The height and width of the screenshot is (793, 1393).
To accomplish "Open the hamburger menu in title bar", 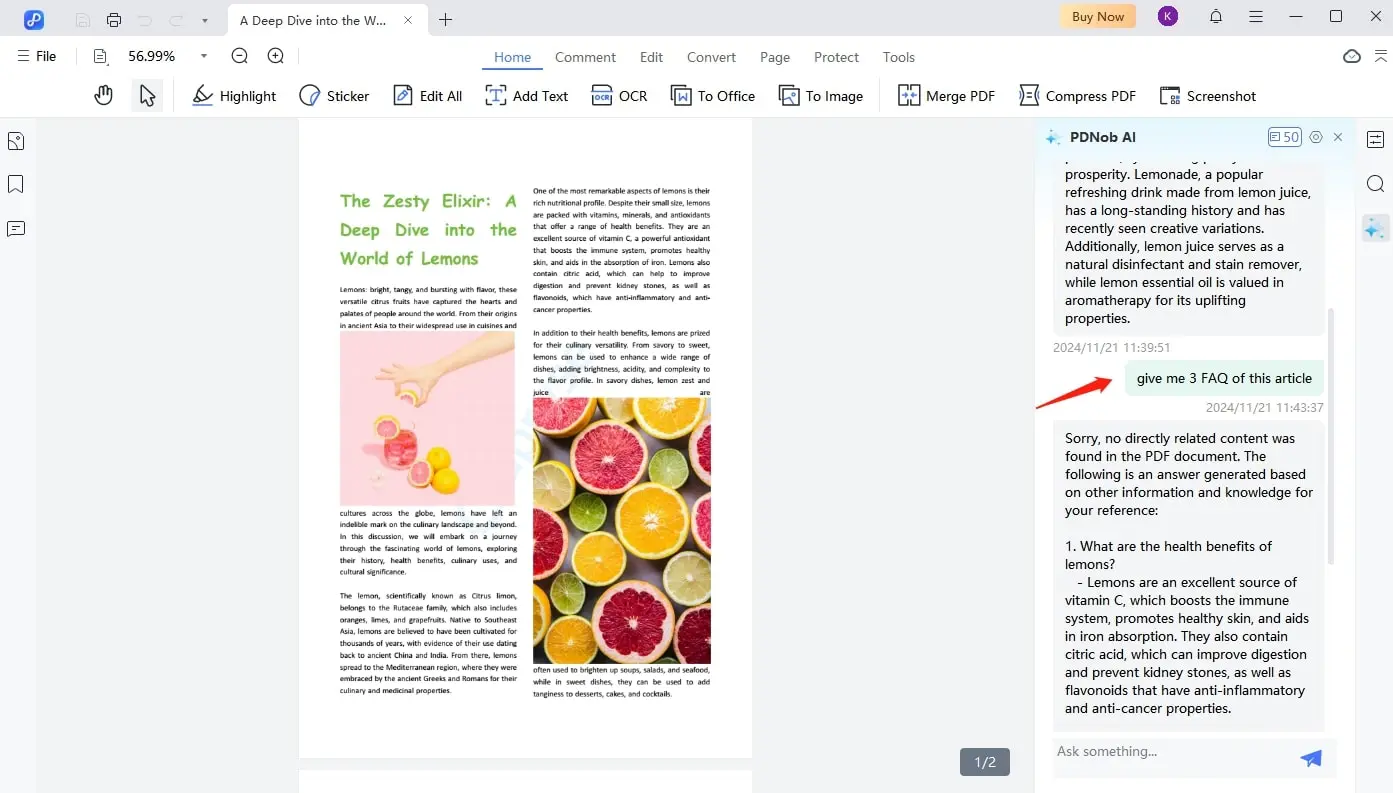I will point(1256,16).
